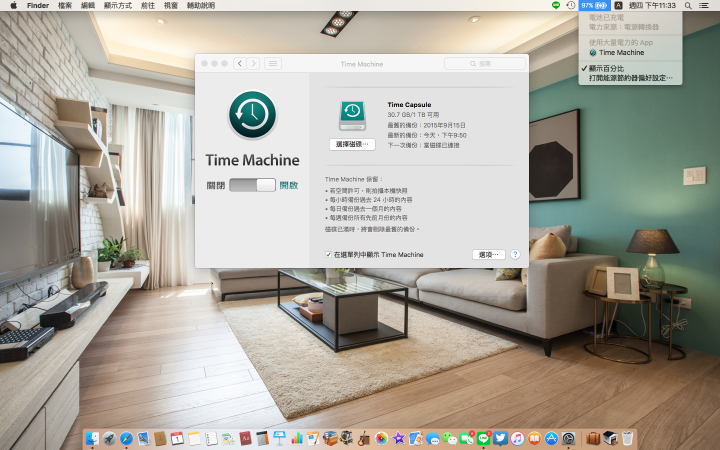Open Finder from the Dock

92,439
